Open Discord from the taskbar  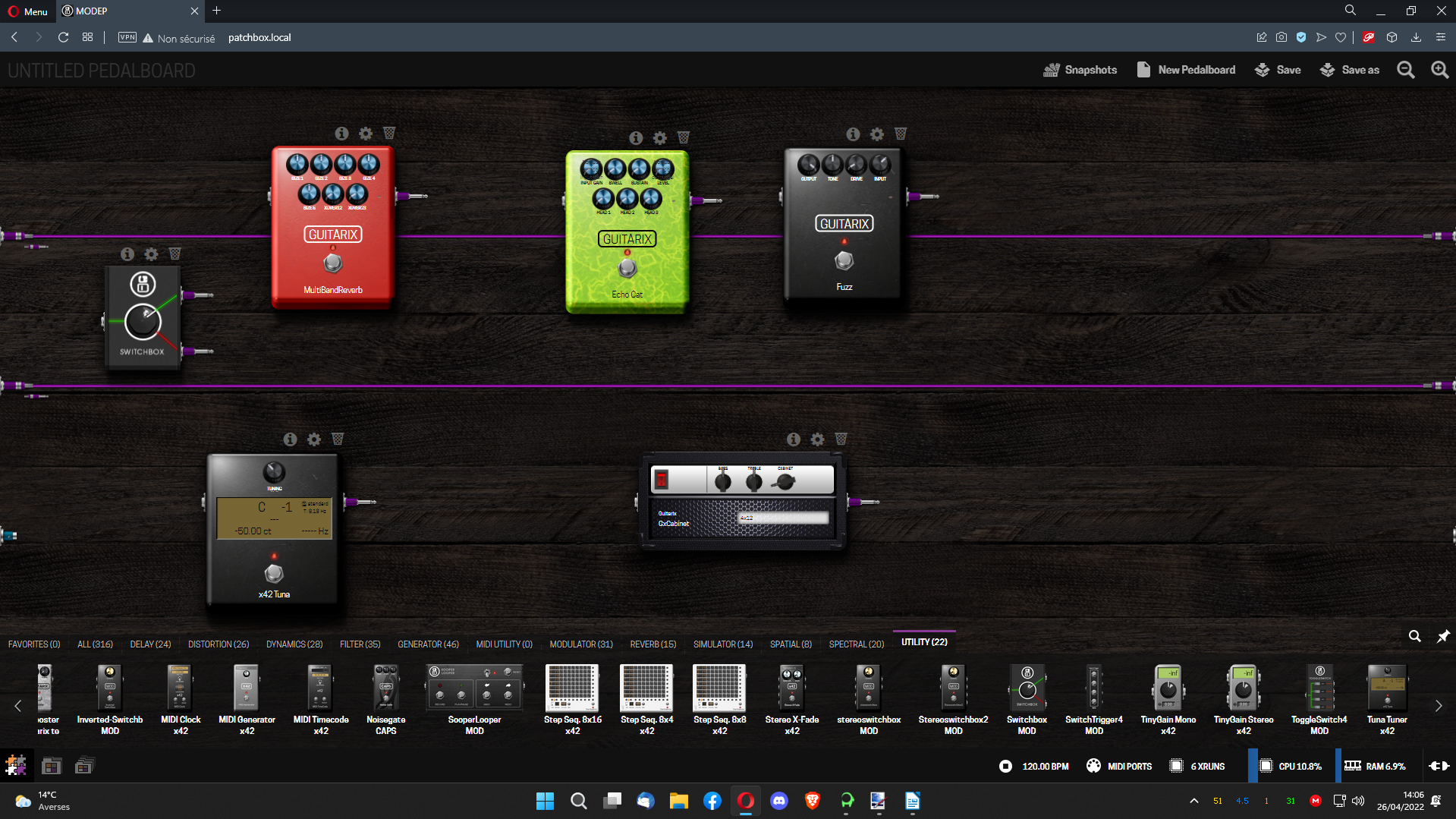point(779,801)
